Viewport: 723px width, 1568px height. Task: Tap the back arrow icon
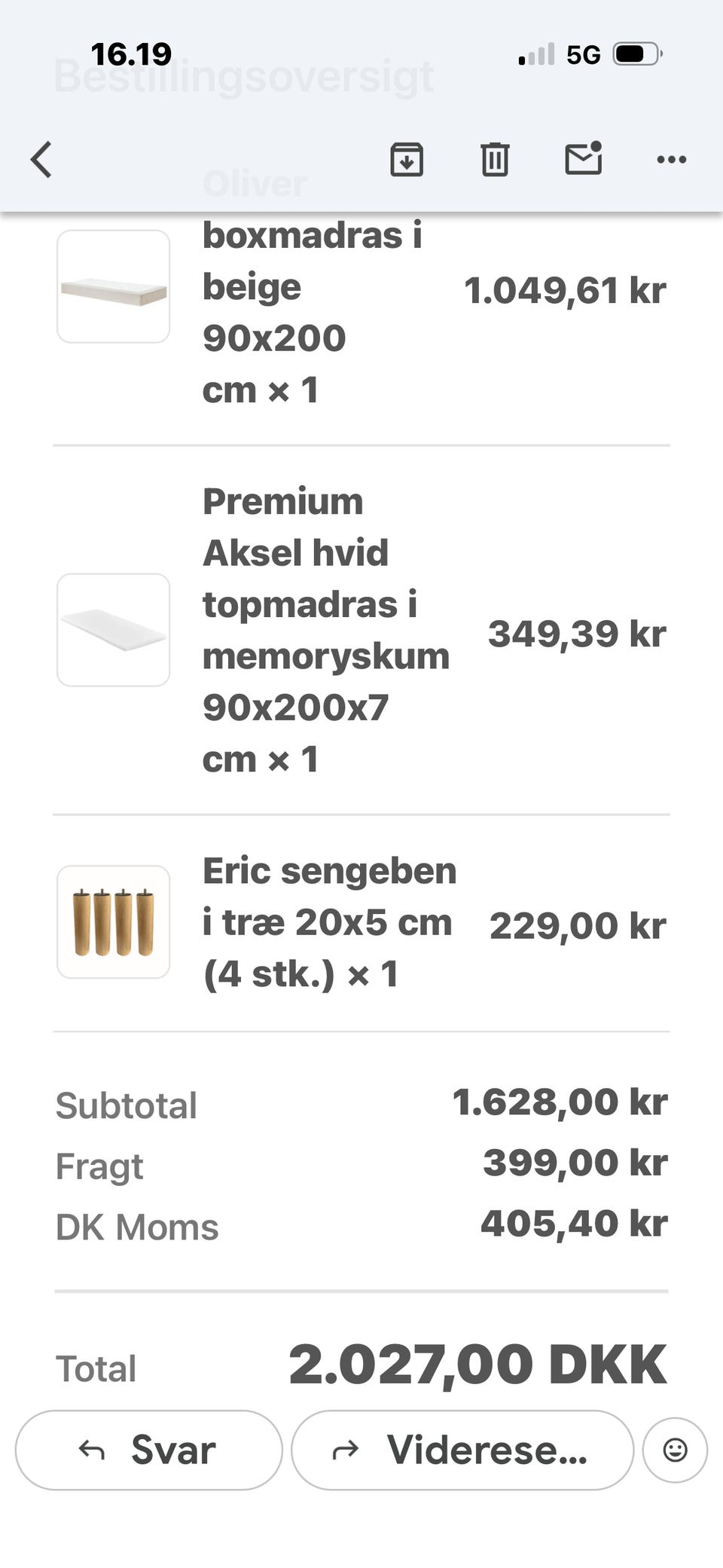(x=41, y=160)
